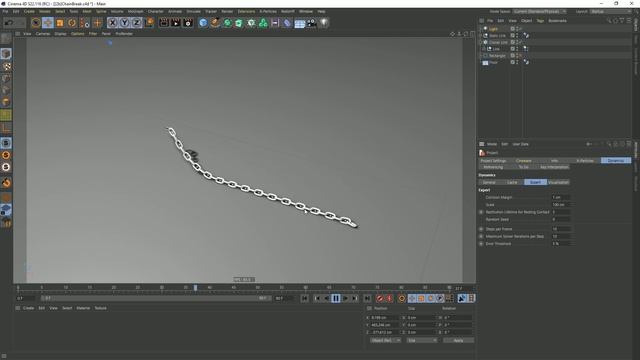Open the Dynamics tab in Attributes
640x360 pixels.
pos(616,160)
